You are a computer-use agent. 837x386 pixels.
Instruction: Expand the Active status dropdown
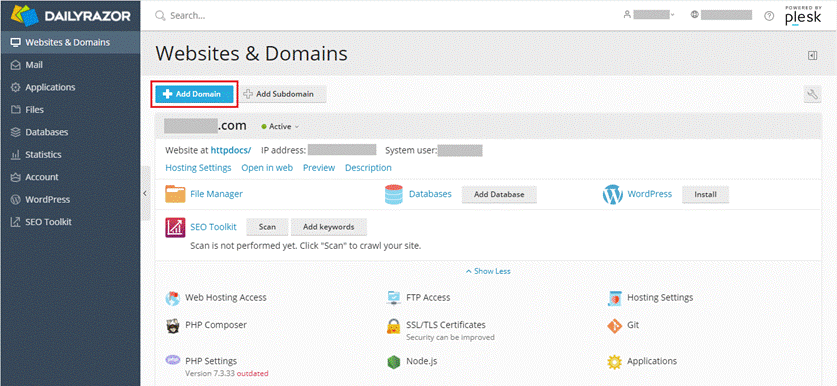[x=280, y=127]
